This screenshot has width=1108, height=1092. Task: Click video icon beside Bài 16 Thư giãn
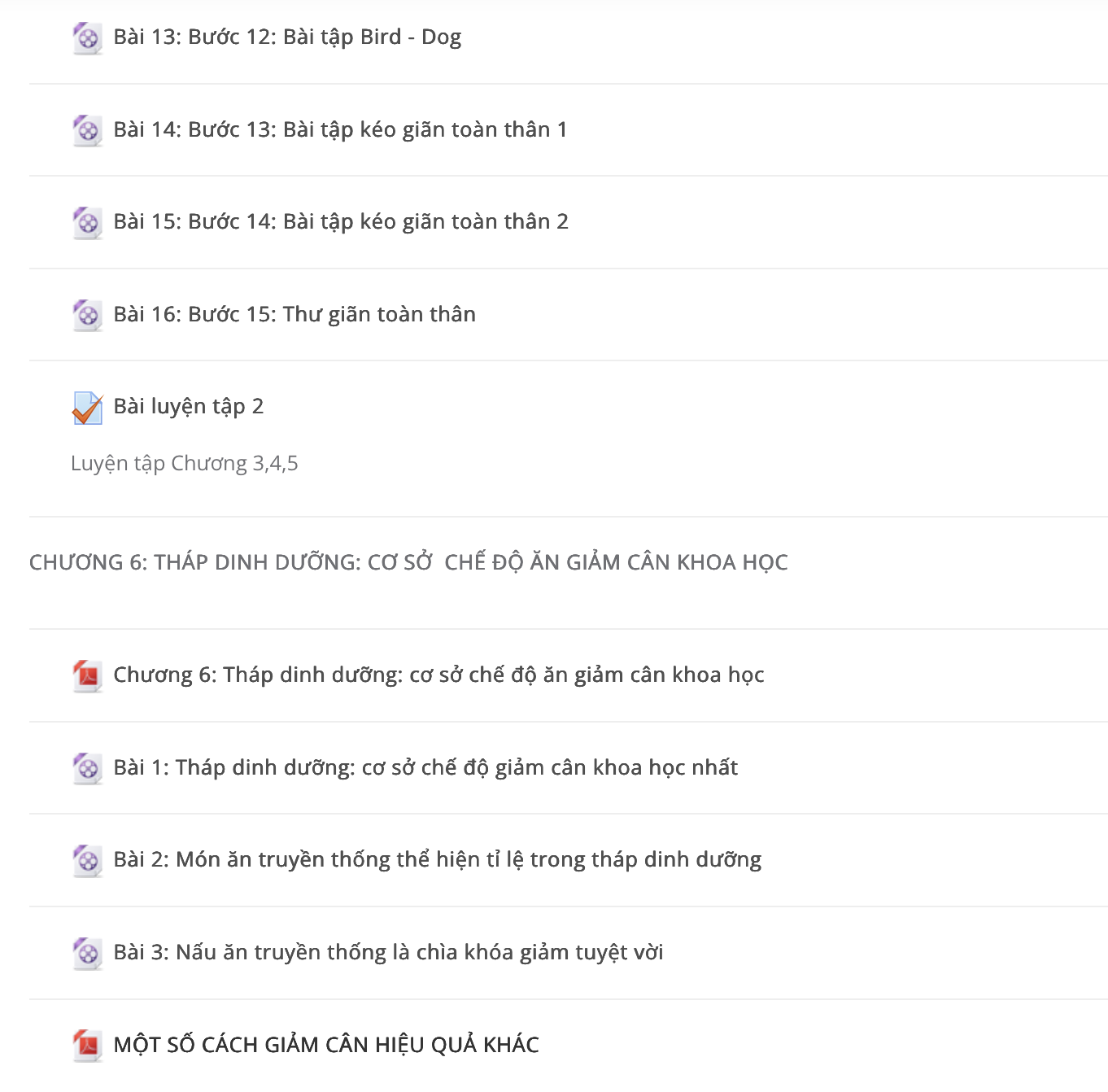[x=87, y=315]
